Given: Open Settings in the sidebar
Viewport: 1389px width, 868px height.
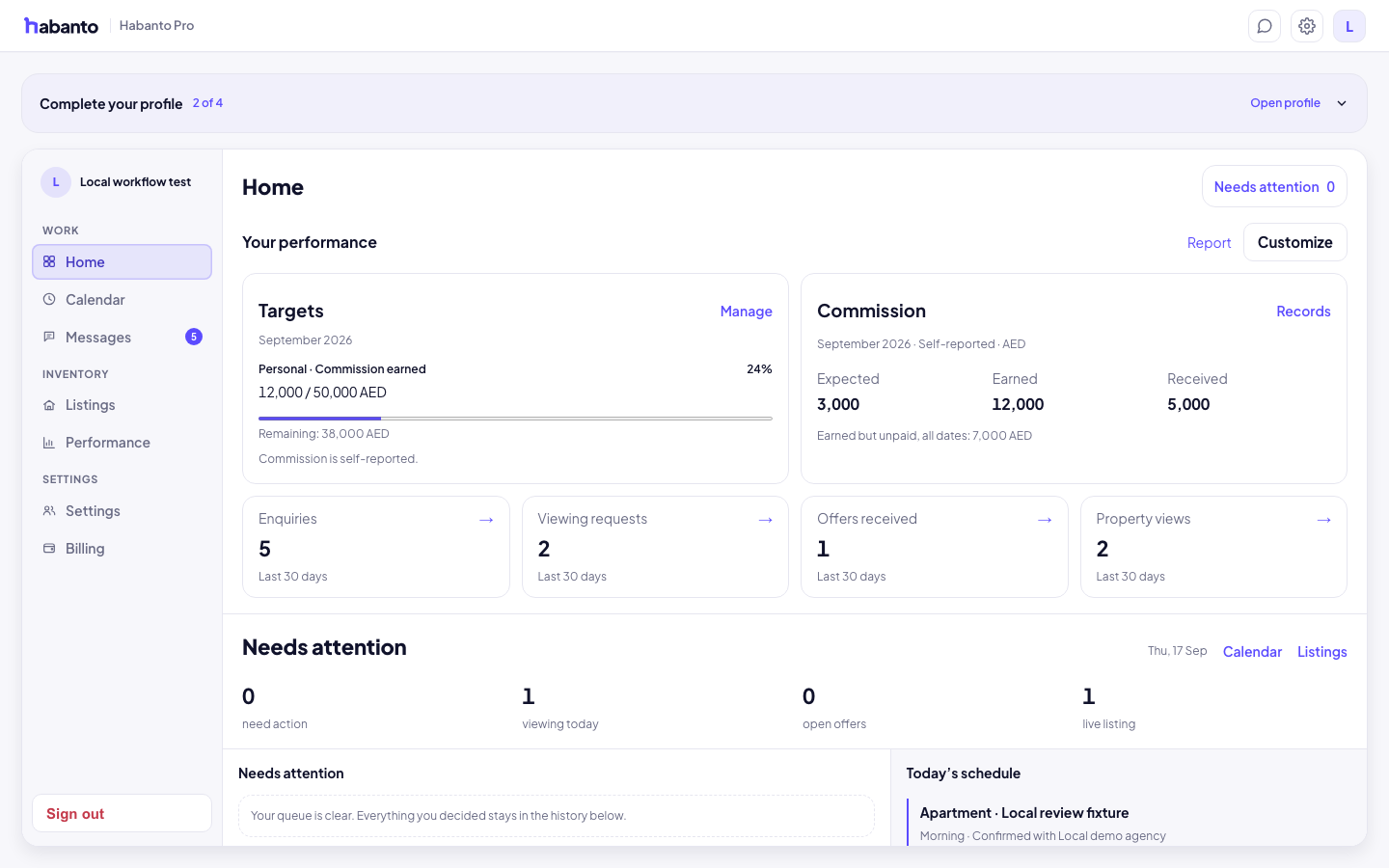Looking at the screenshot, I should click(x=122, y=511).
